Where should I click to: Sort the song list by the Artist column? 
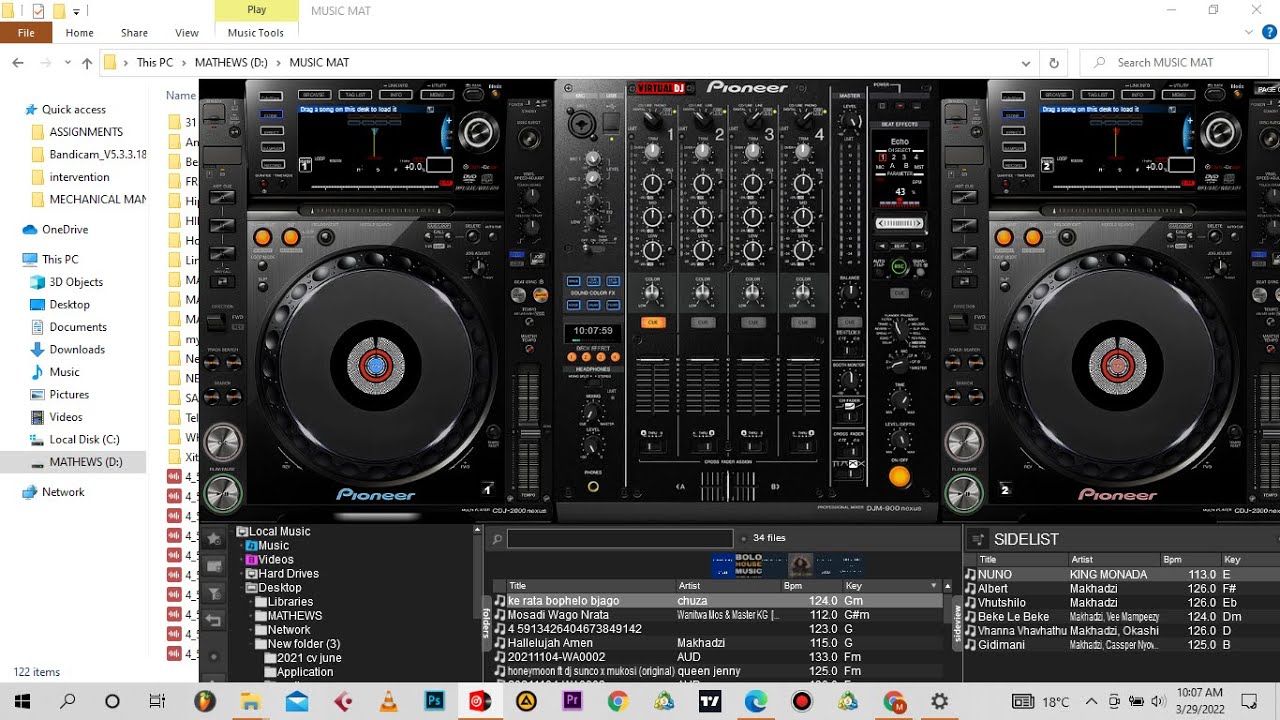coord(727,586)
